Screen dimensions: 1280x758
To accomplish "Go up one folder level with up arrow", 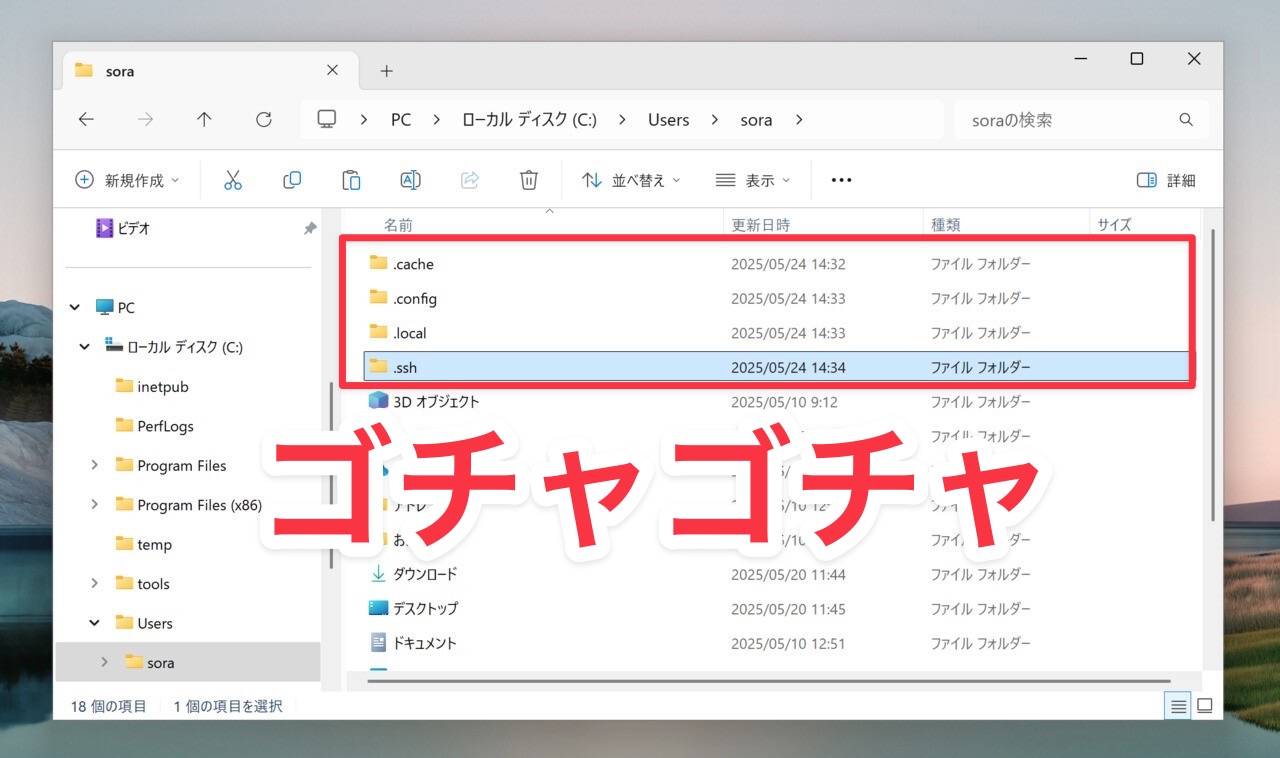I will coord(204,120).
